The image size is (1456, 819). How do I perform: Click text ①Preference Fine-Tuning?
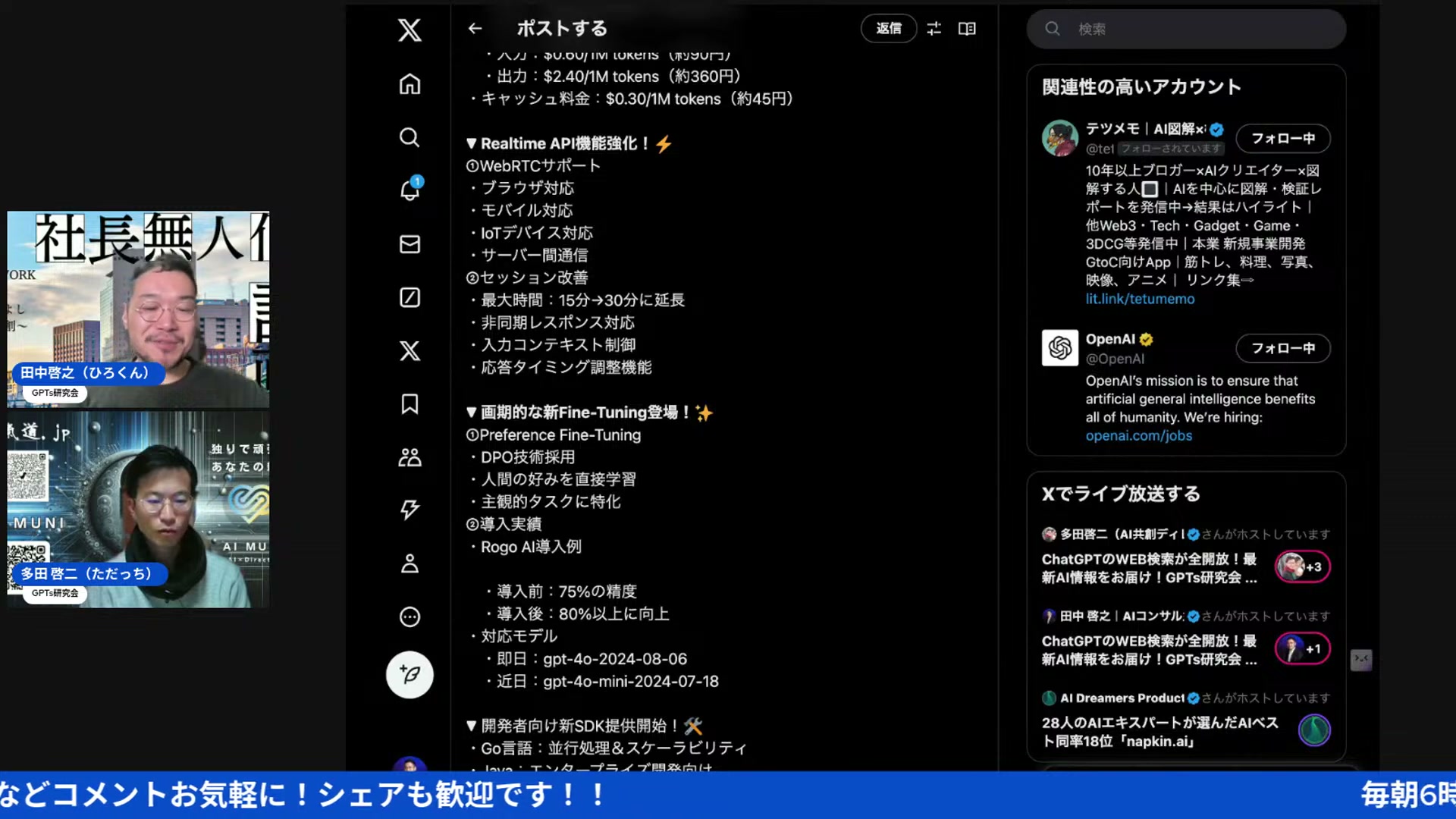point(554,435)
